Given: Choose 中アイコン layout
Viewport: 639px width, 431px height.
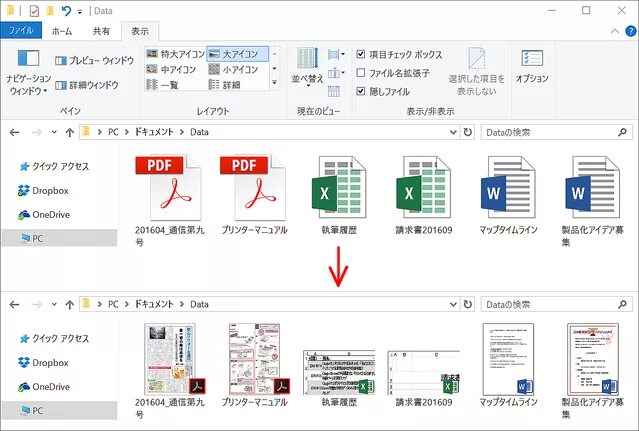Looking at the screenshot, I should pyautogui.click(x=171, y=70).
